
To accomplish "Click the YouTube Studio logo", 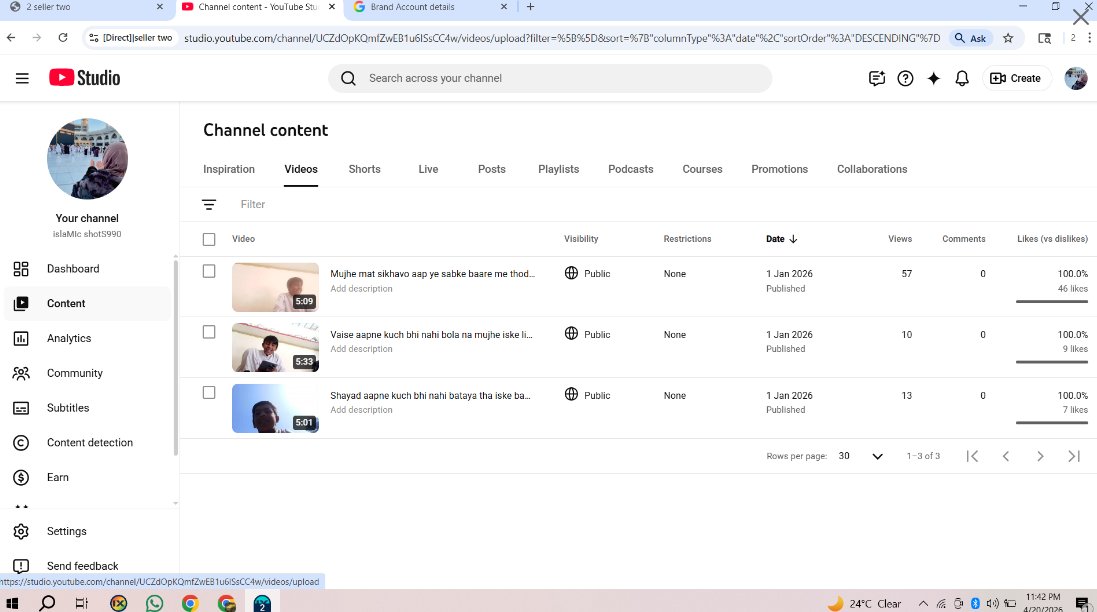I will (85, 78).
